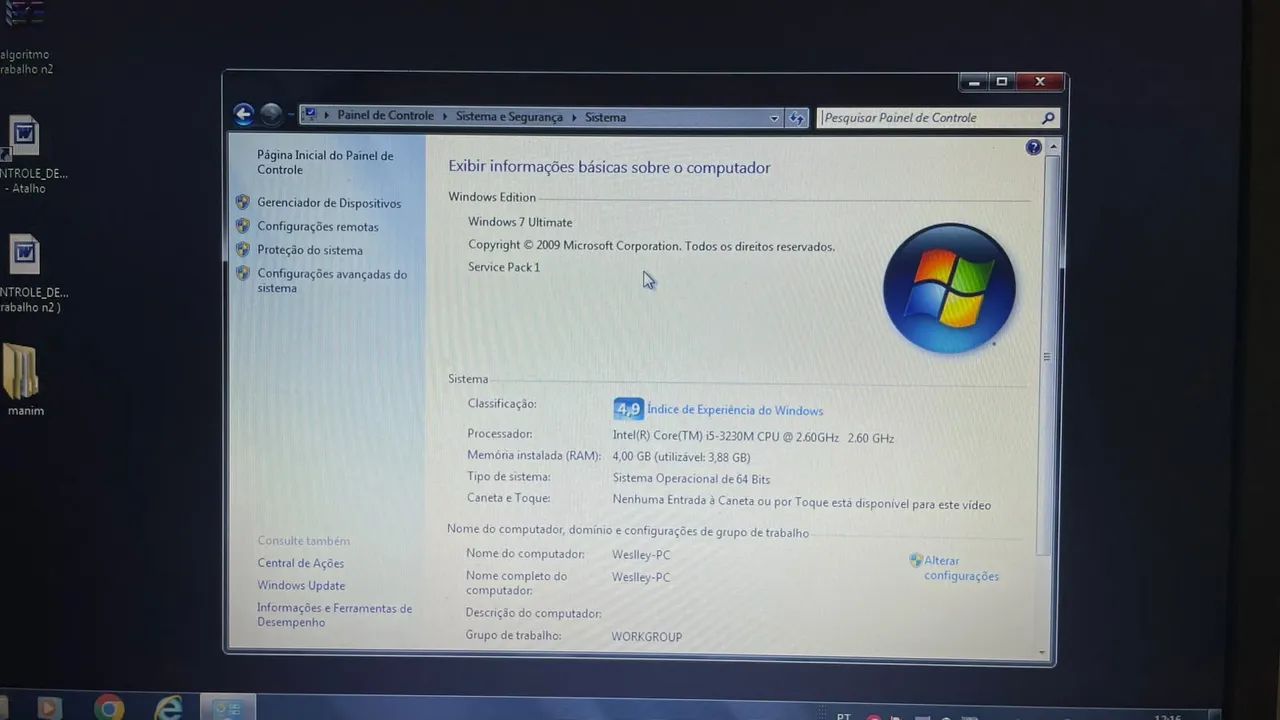The height and width of the screenshot is (720, 1280).
Task: Open Proteção do sistema
Action: (310, 250)
